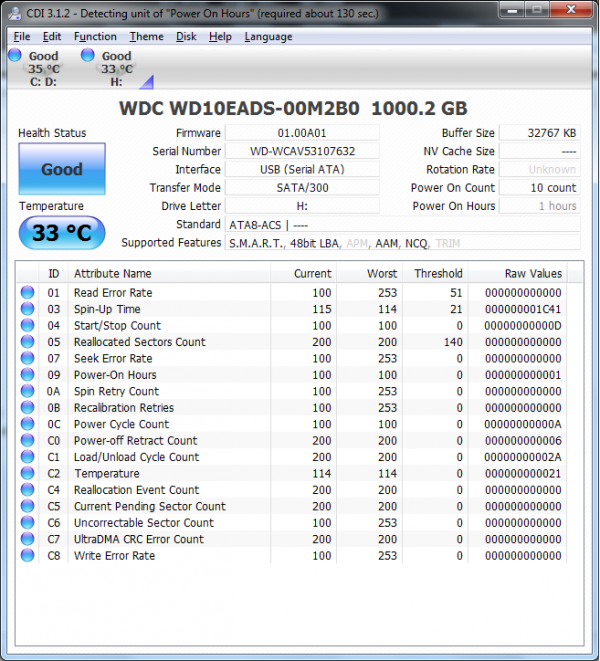
Task: Close the CDI window
Action: pyautogui.click(x=571, y=10)
